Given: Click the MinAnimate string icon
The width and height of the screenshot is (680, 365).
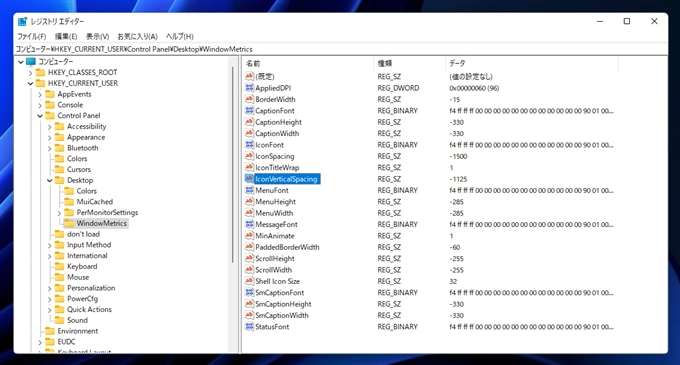Looking at the screenshot, I should [249, 235].
